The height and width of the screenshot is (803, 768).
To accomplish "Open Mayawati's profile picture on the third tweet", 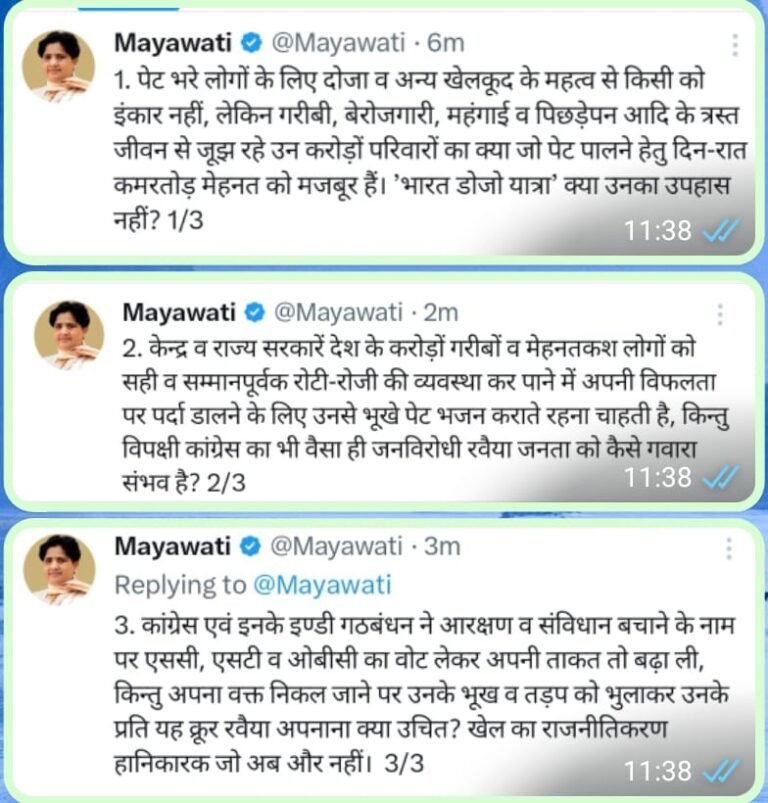I will 60,569.
